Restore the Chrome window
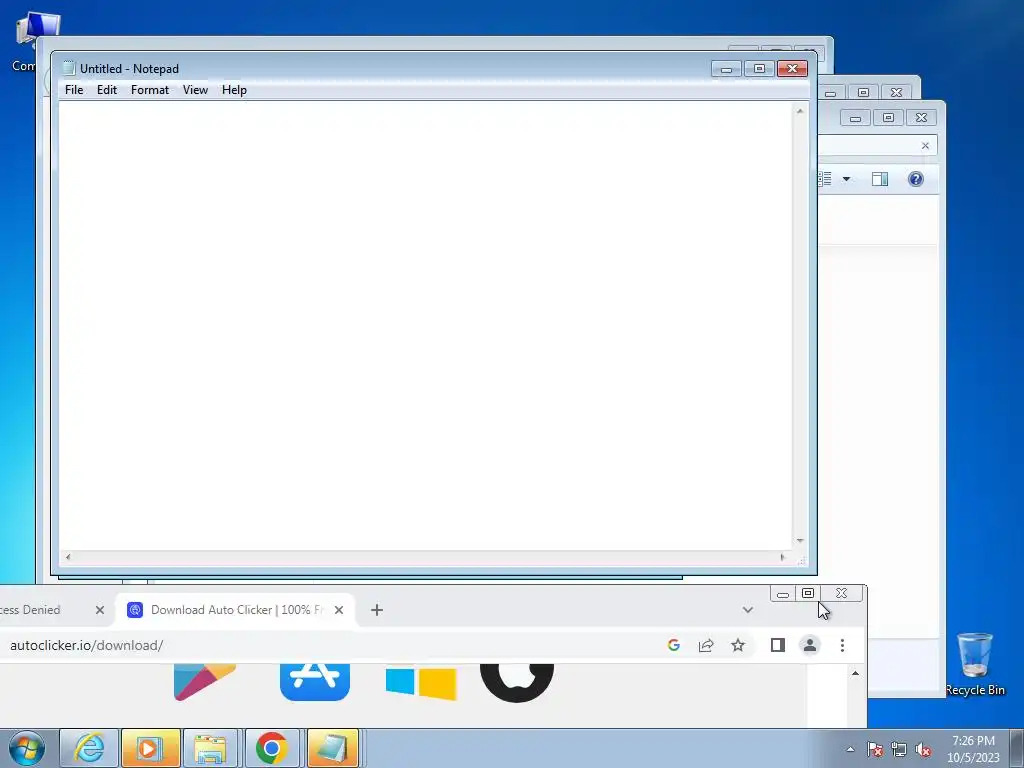The height and width of the screenshot is (768, 1024). pos(808,593)
